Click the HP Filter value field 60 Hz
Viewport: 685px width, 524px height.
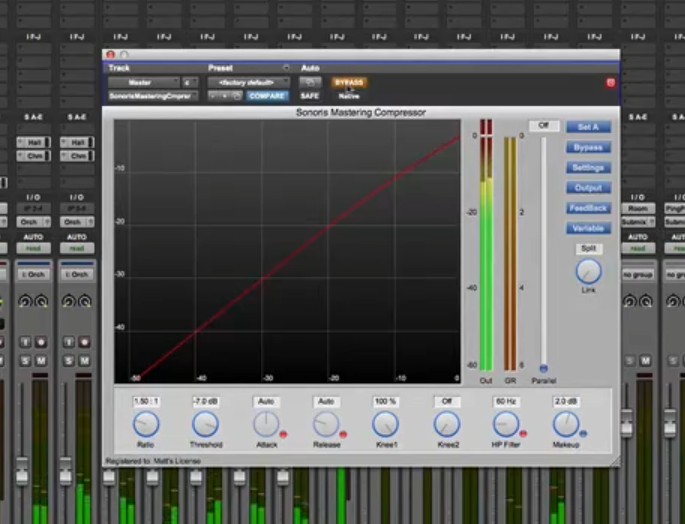(506, 401)
